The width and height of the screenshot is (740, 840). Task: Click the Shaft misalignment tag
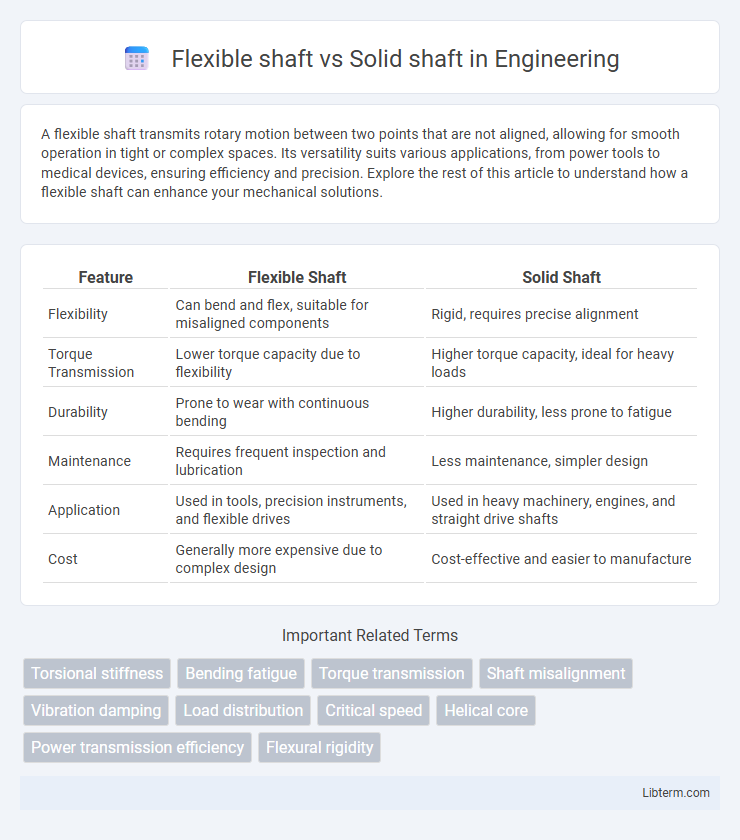point(556,673)
